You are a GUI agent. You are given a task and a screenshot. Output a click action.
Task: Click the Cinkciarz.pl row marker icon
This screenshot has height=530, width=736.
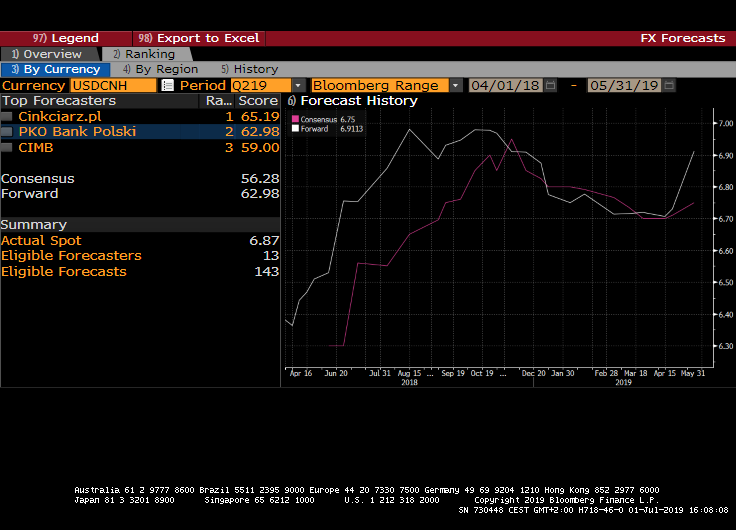8,117
